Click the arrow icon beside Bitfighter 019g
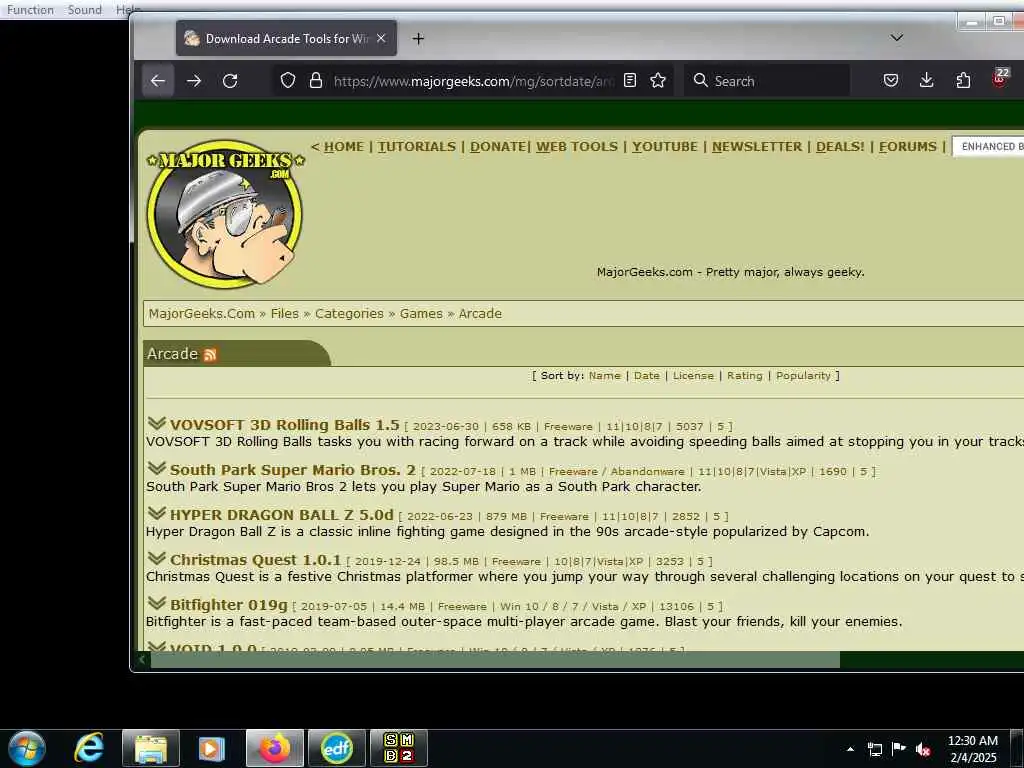The width and height of the screenshot is (1024, 768). tap(157, 603)
